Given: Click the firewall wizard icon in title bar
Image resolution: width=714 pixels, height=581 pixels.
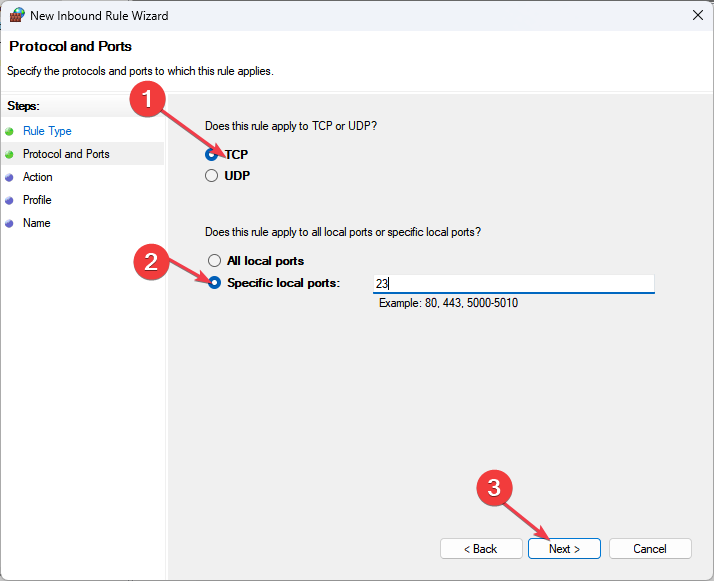Looking at the screenshot, I should point(17,15).
